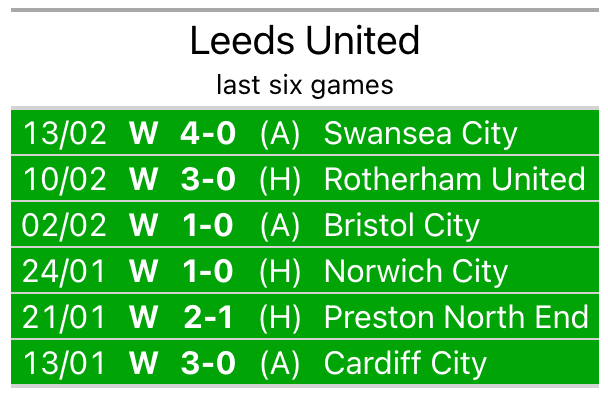Click the Cardiff City opponent name

(405, 363)
